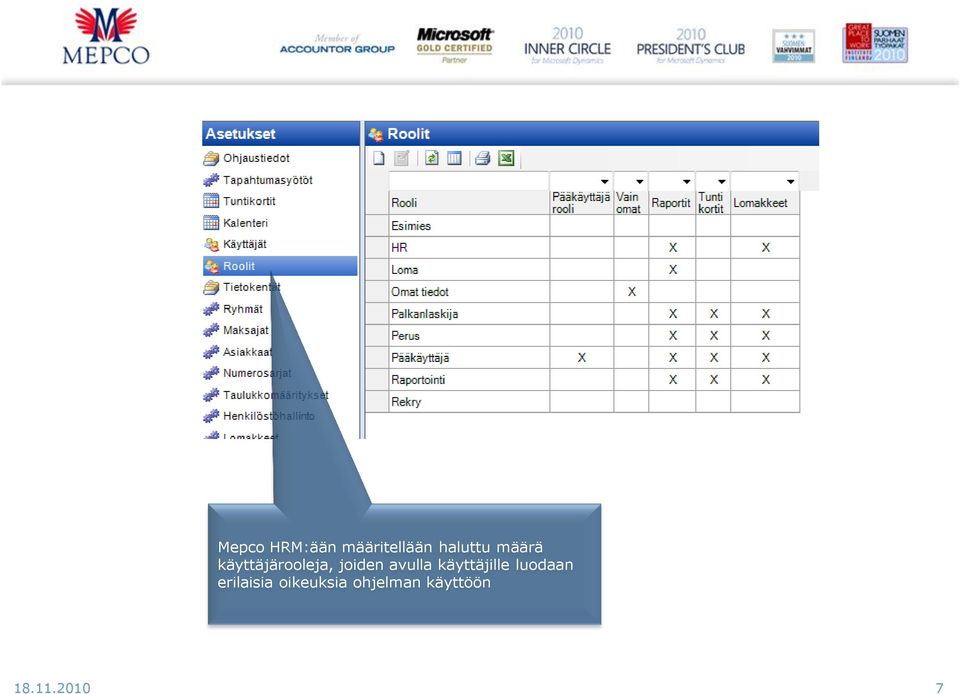The image size is (960, 694).
Task: Click the Raportit X in the Loma row
Action: (x=673, y=270)
